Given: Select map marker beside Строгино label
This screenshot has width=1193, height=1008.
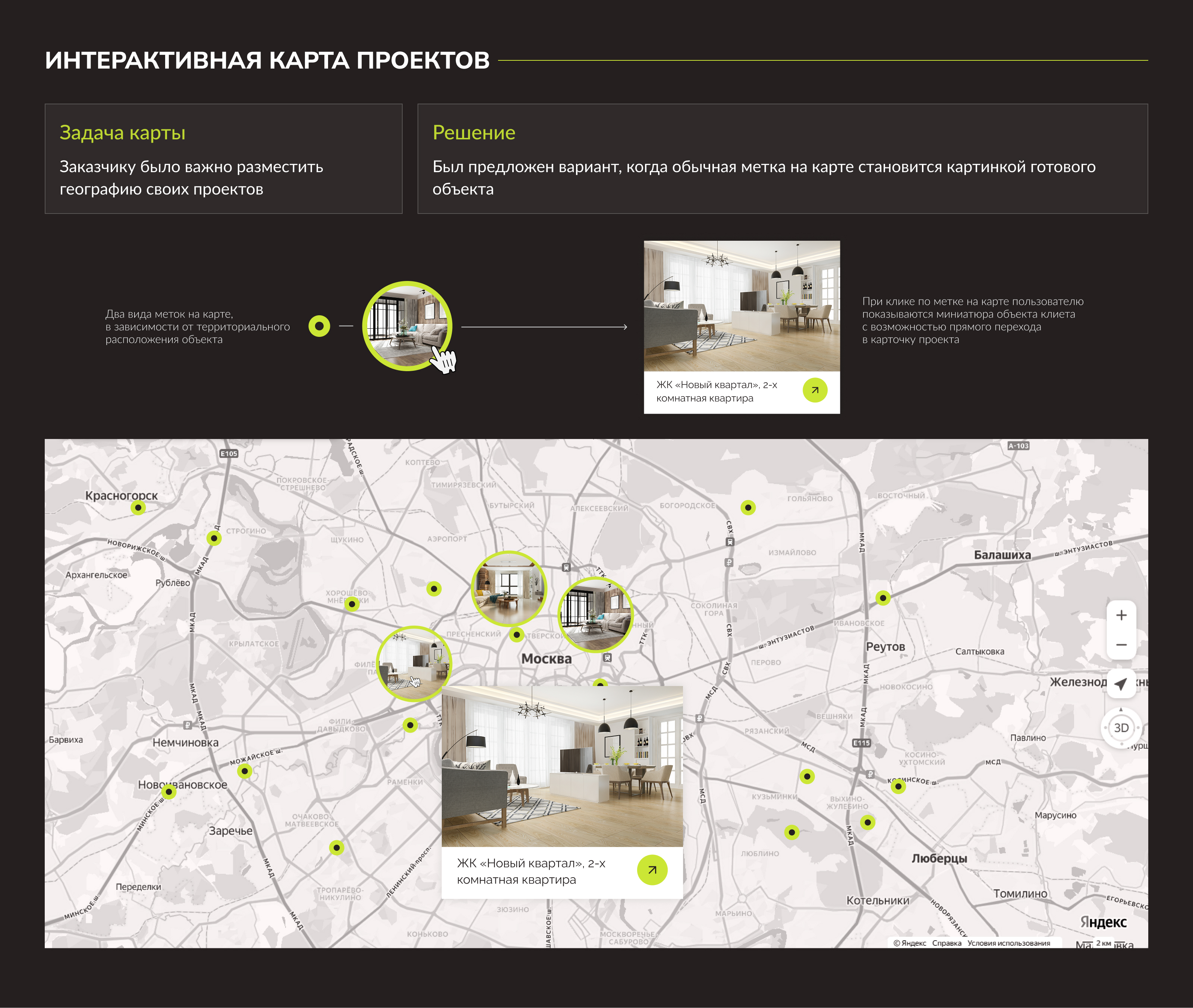Looking at the screenshot, I should click(x=214, y=538).
